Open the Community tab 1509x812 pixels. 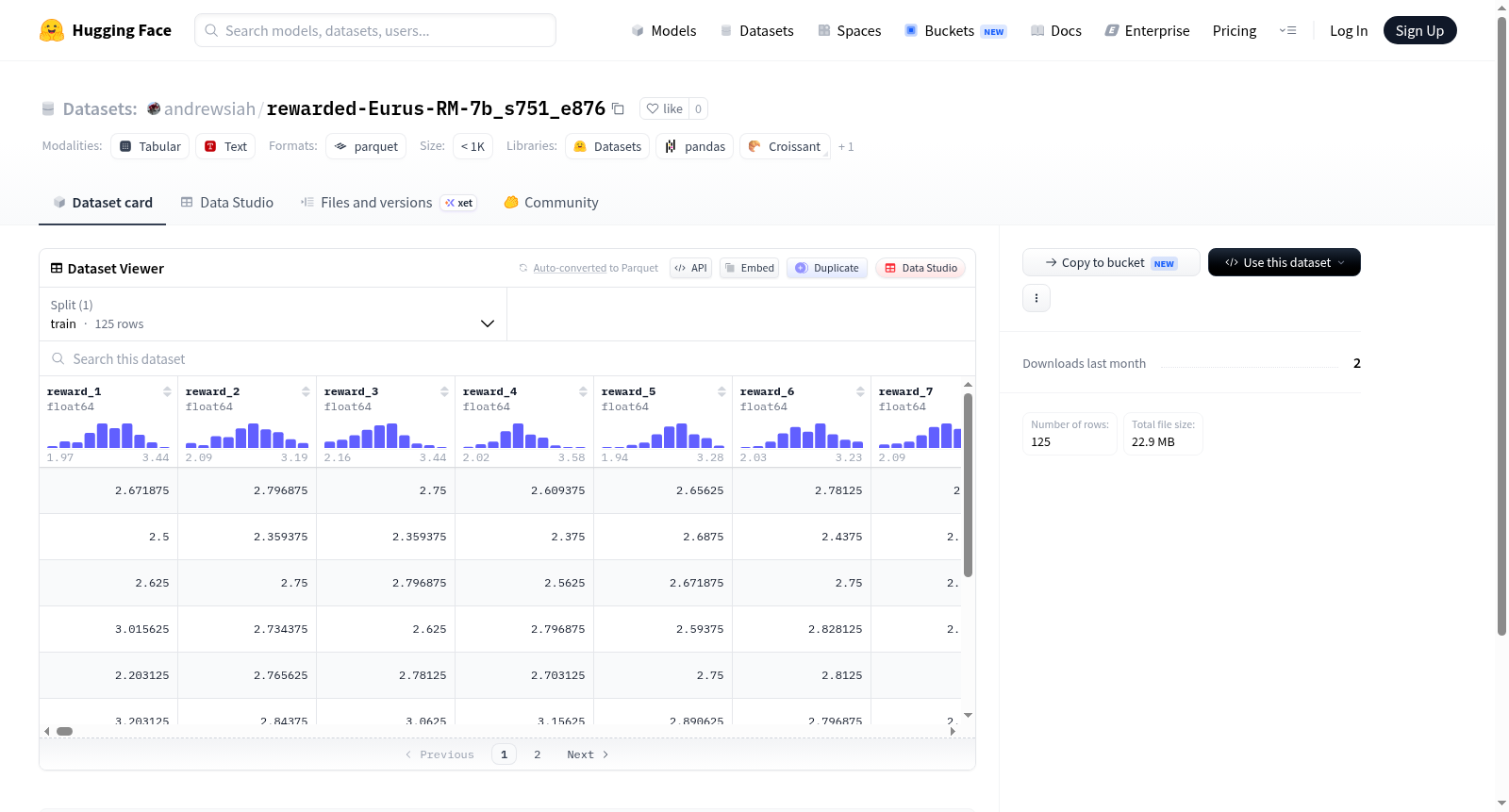coord(552,203)
